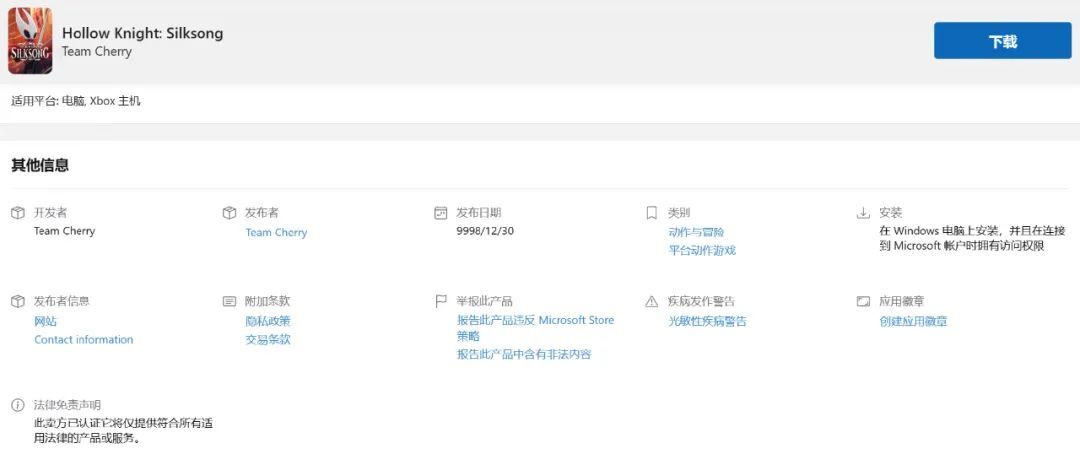Click the 应用徽章 label
1080x465 pixels.
click(902, 301)
